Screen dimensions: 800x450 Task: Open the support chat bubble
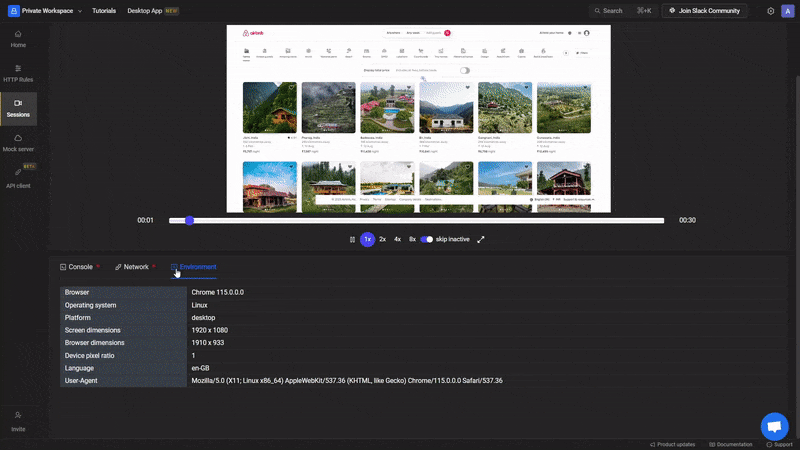774,426
